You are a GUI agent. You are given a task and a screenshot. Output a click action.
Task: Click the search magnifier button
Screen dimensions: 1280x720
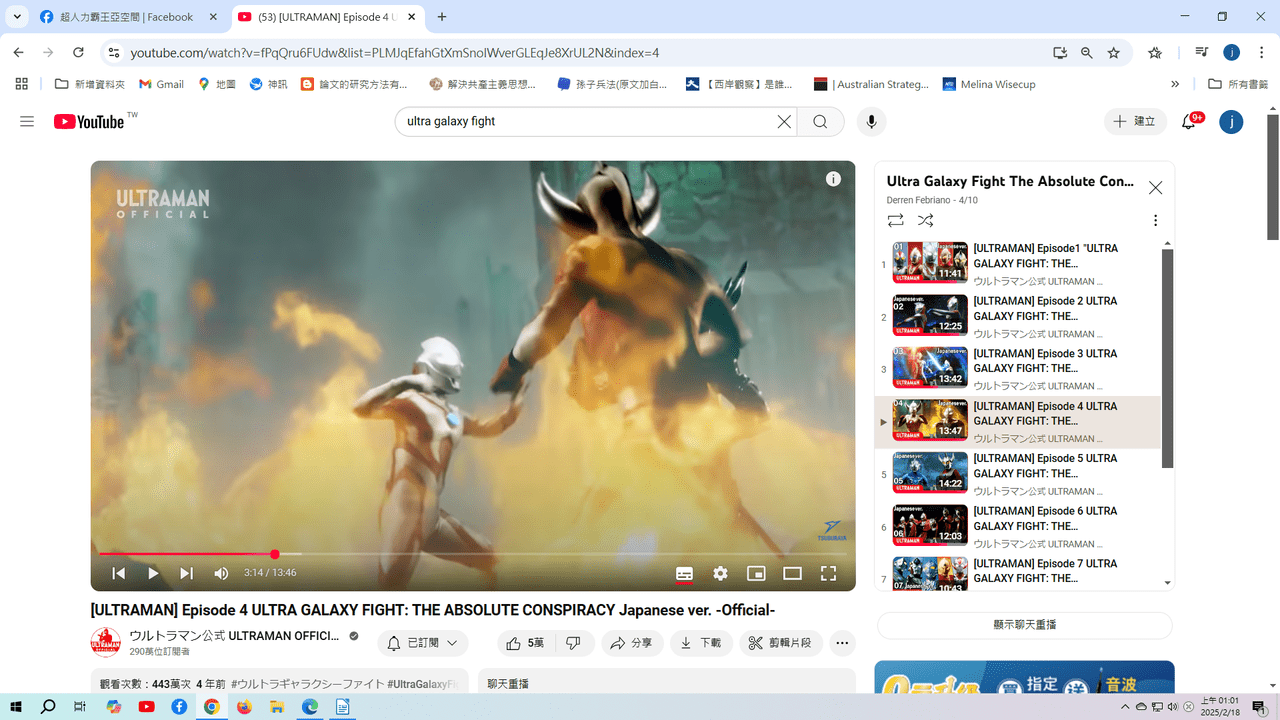point(820,121)
